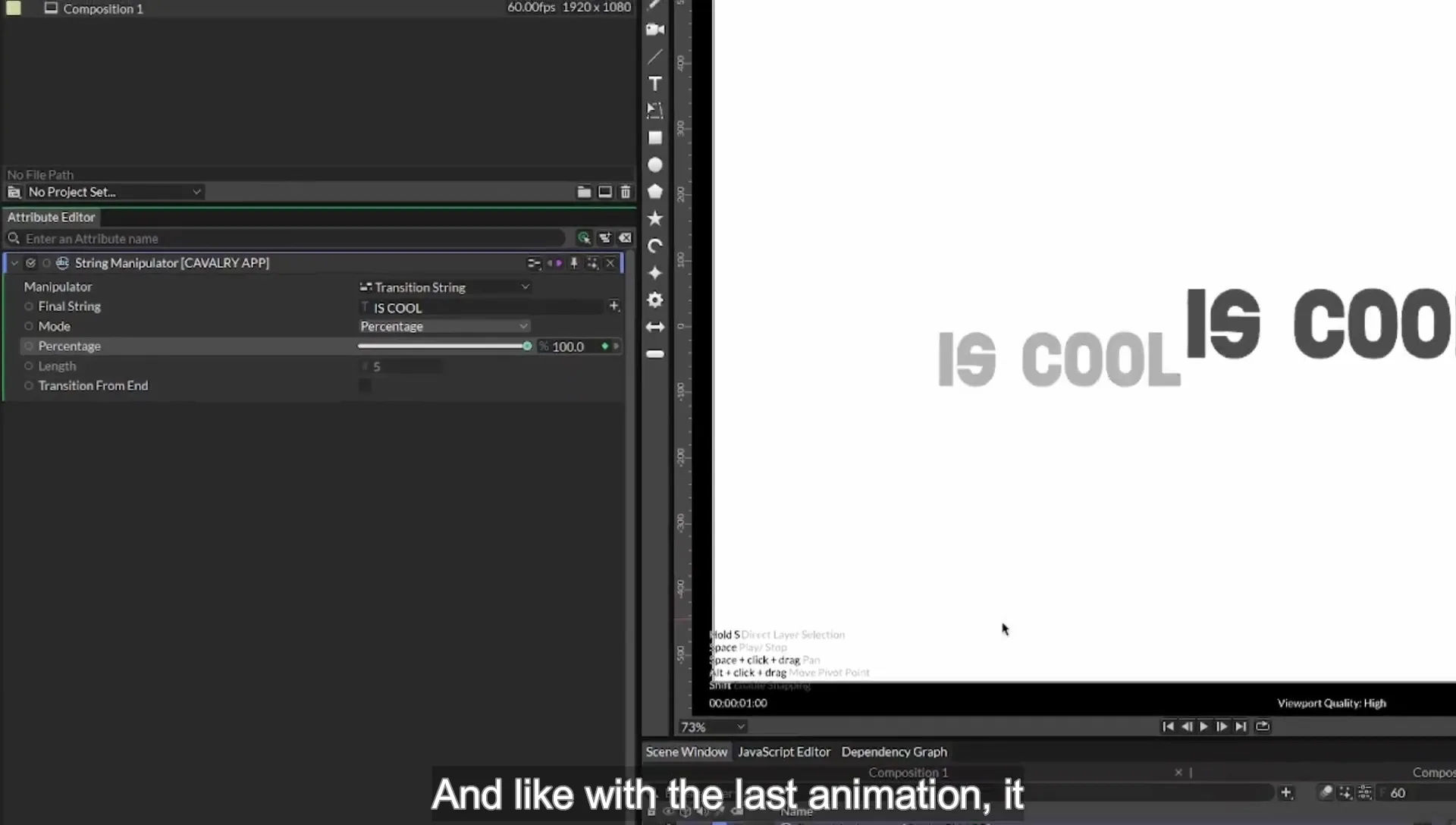The width and height of the screenshot is (1456, 825).
Task: Pick the Star shape tool
Action: [655, 218]
